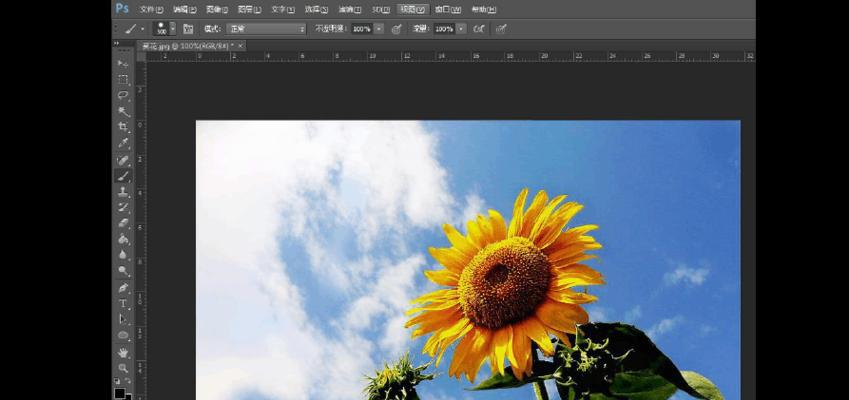Select the Lasso tool
Screen dimensions: 849x400
tap(123, 95)
